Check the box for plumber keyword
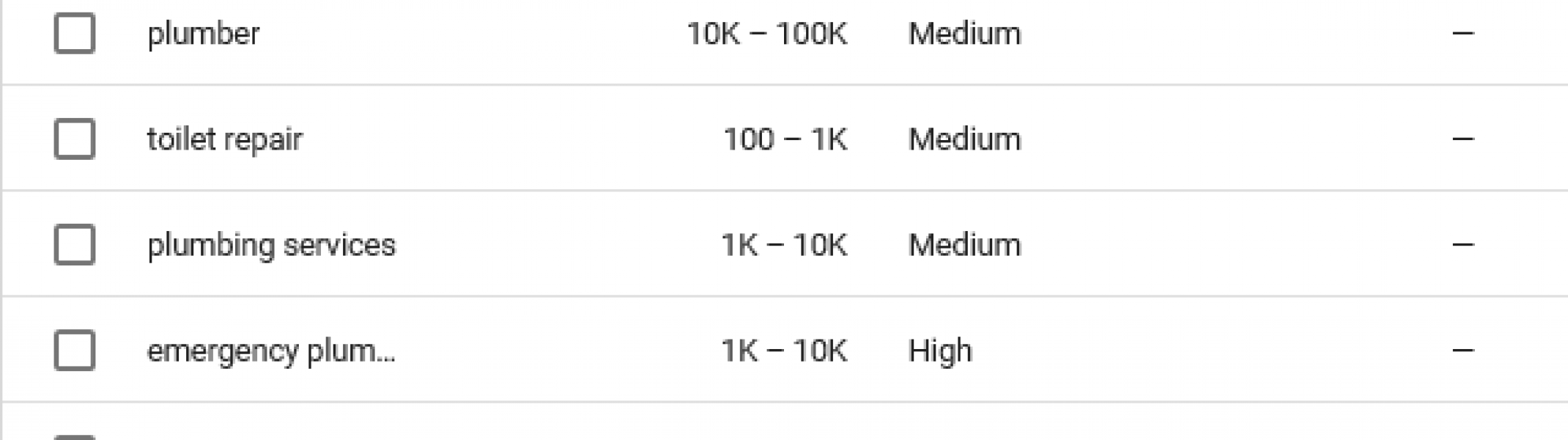This screenshot has width=1568, height=440. point(75,33)
